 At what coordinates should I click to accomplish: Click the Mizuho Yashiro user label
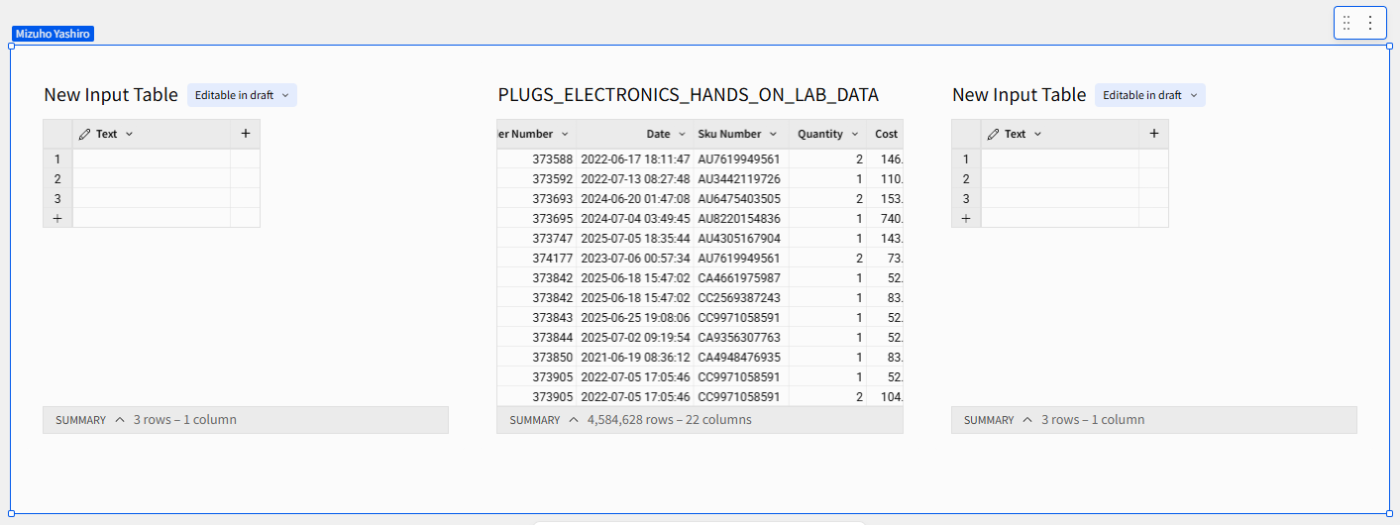coord(53,34)
